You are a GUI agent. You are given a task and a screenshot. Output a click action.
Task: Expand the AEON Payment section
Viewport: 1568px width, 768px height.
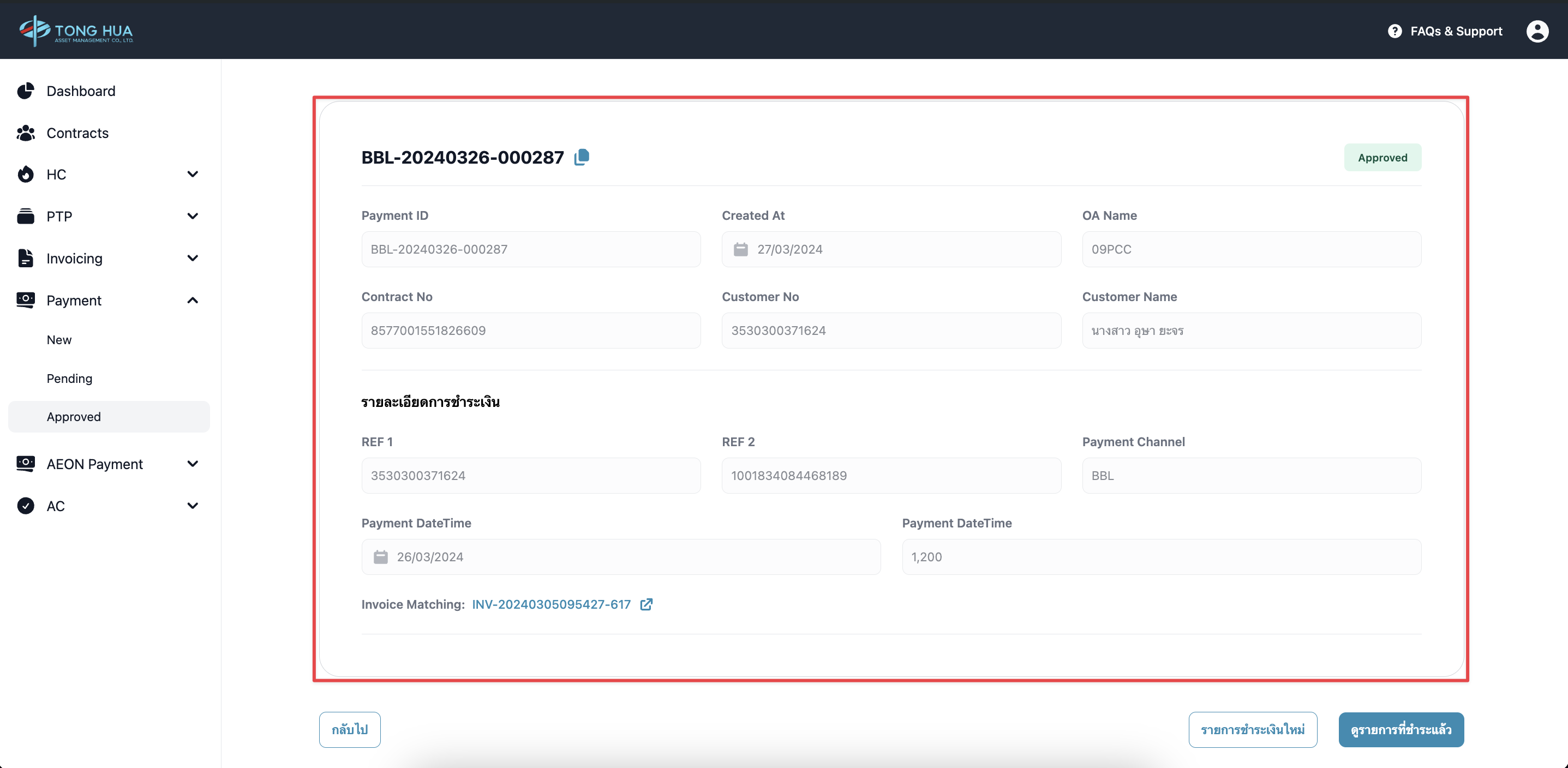click(193, 464)
